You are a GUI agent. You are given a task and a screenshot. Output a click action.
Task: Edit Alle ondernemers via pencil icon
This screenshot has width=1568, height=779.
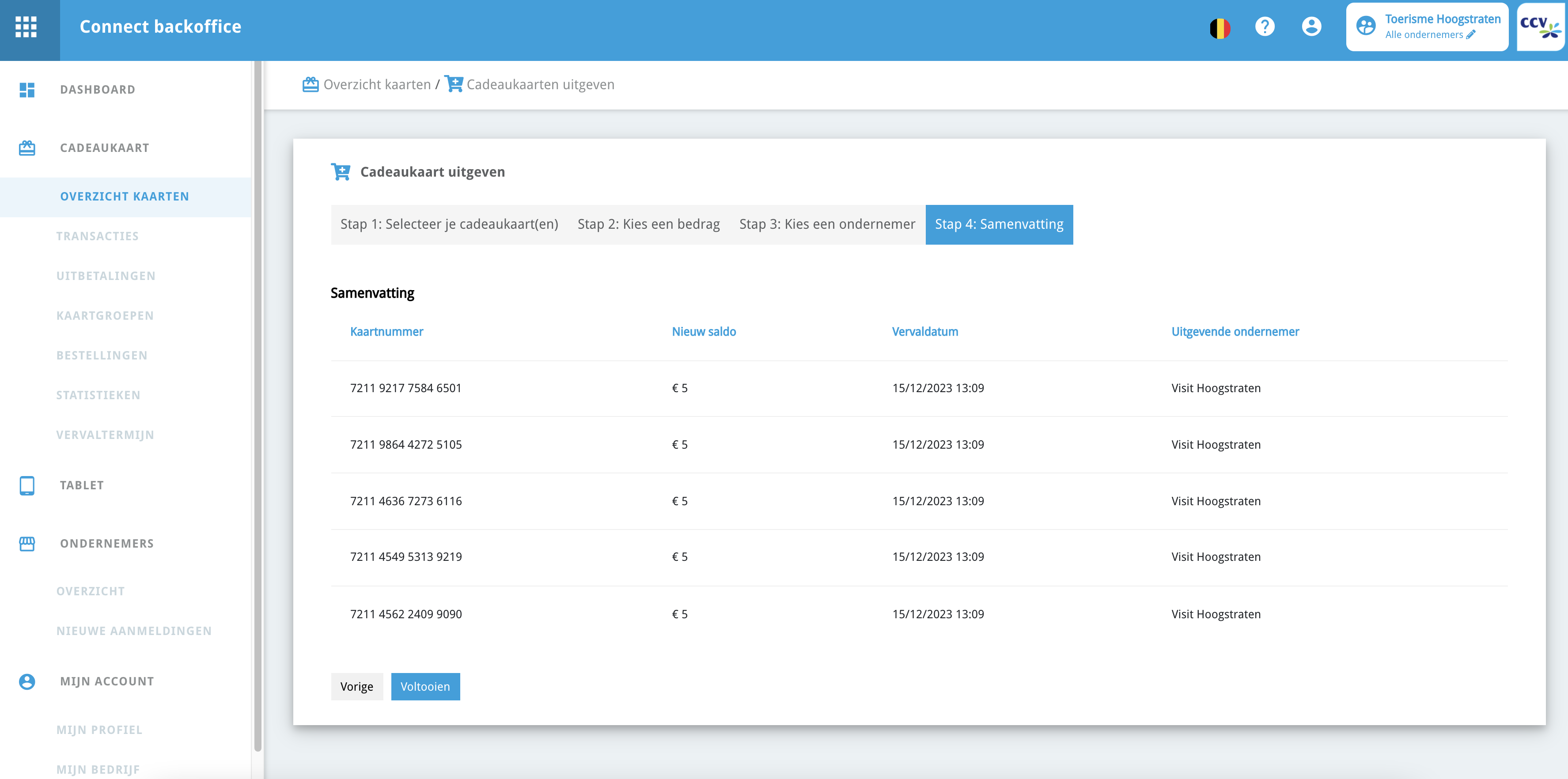1471,35
